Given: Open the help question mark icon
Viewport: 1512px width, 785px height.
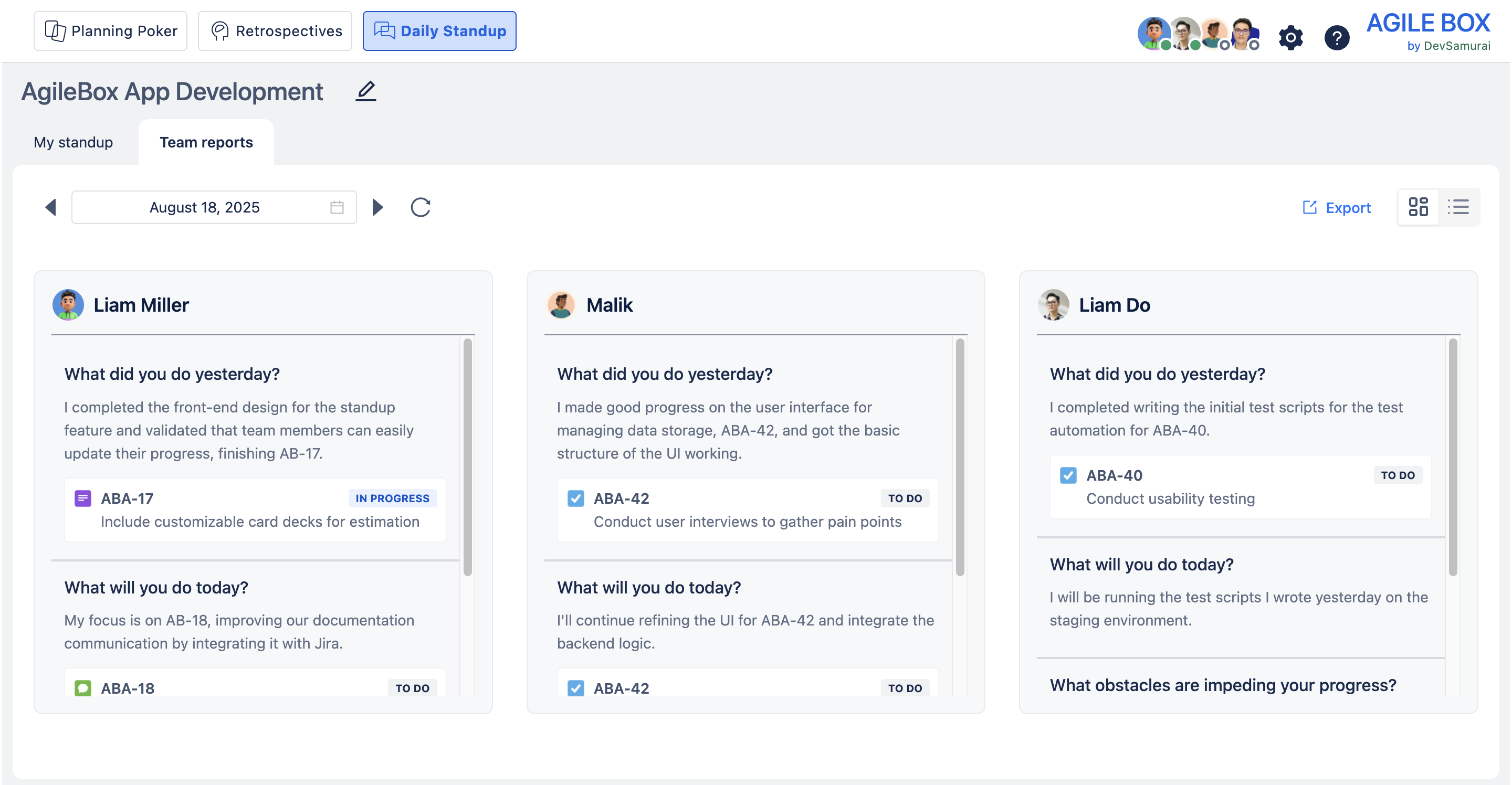Looking at the screenshot, I should tap(1337, 38).
